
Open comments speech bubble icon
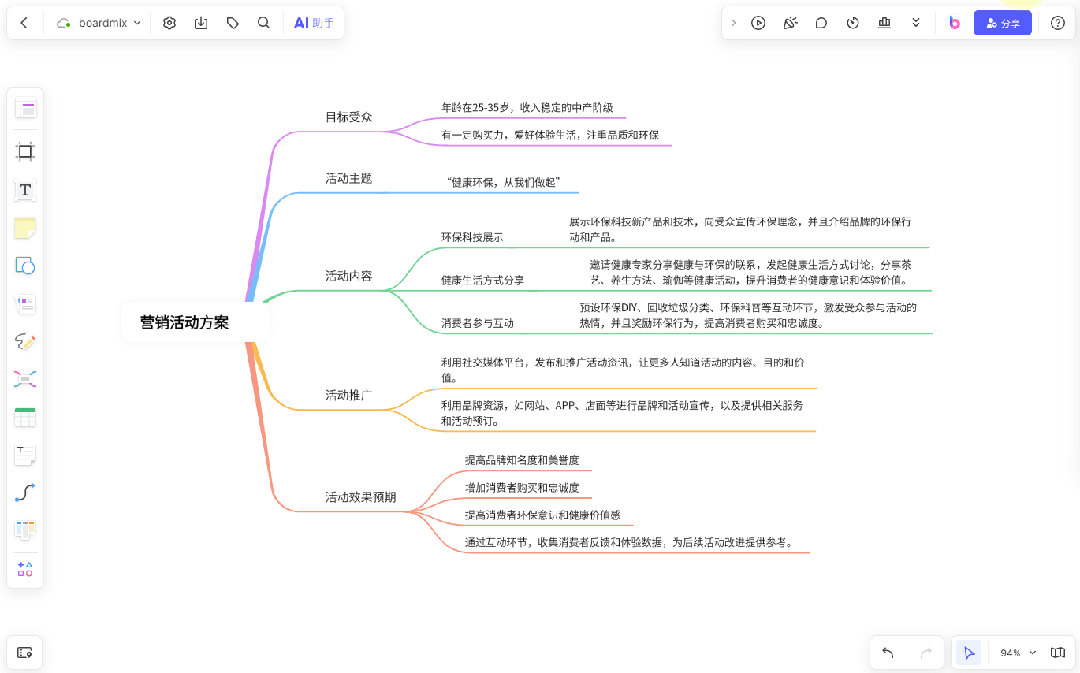click(x=821, y=23)
